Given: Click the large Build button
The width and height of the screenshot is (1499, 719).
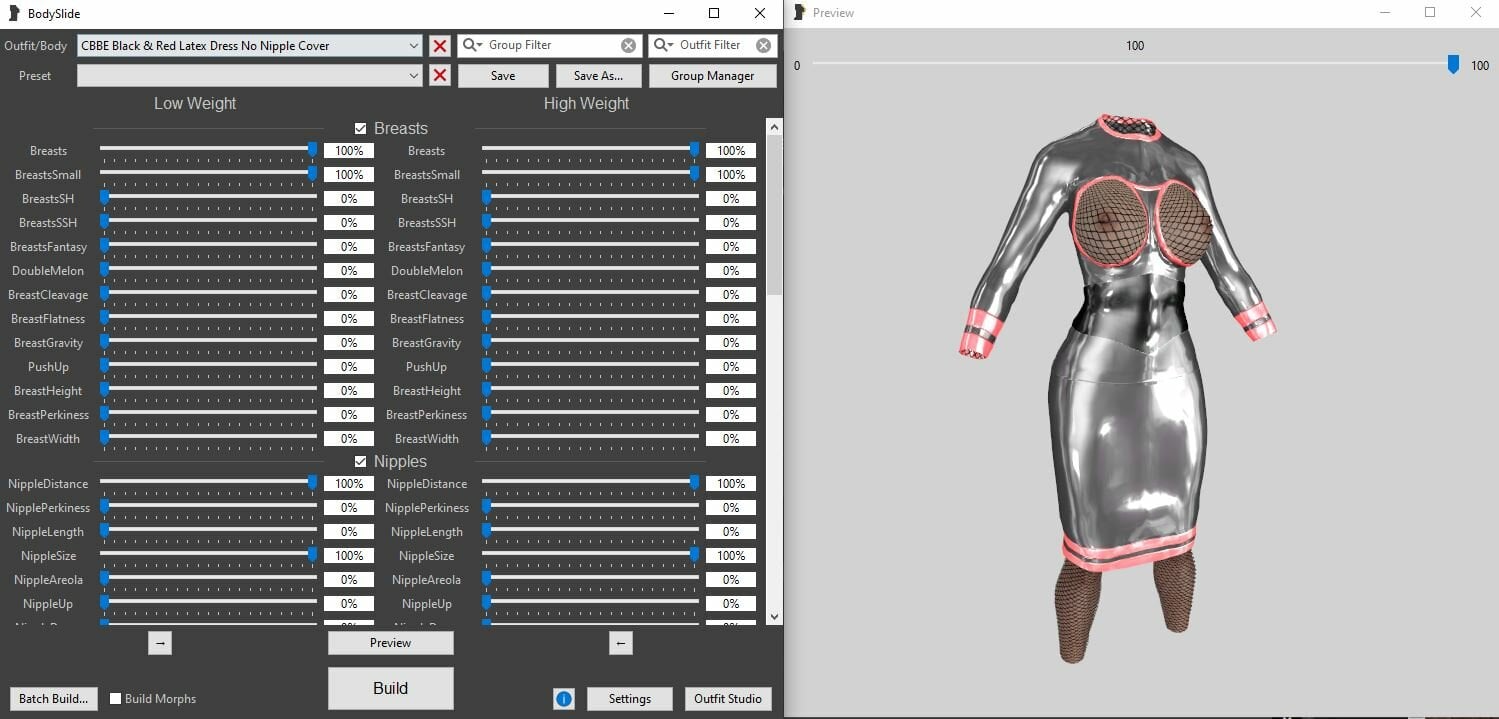Looking at the screenshot, I should coord(391,688).
